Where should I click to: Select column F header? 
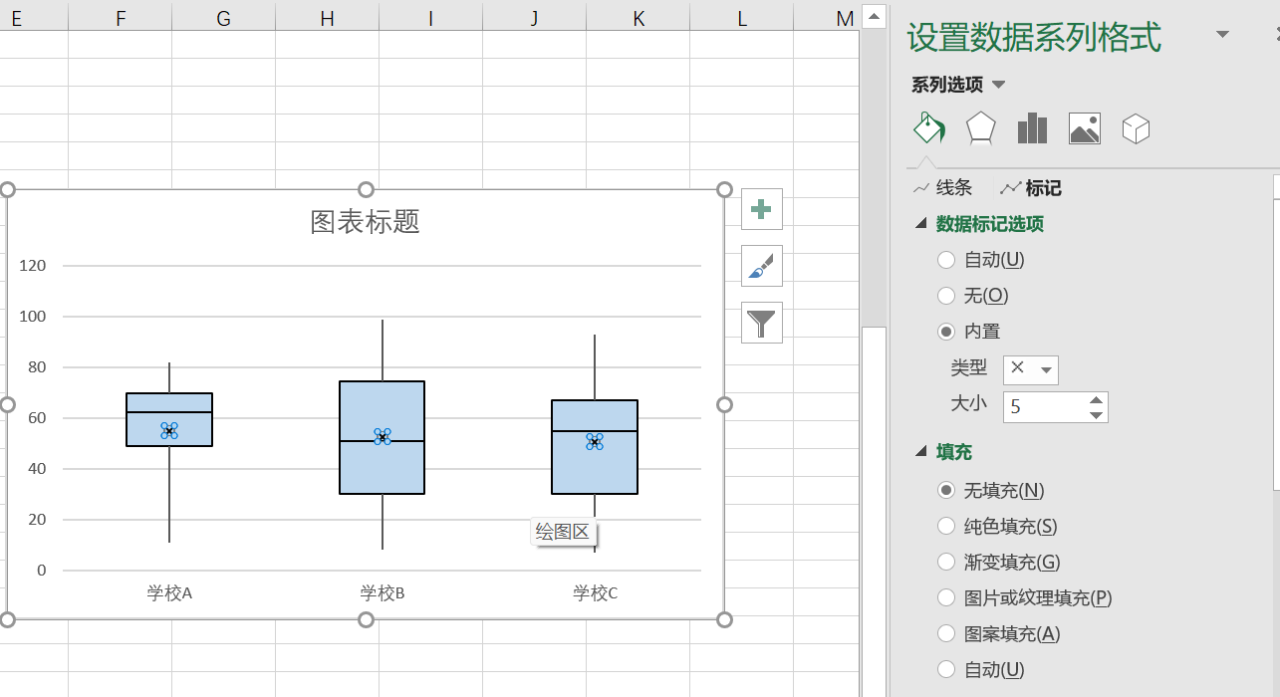point(120,18)
